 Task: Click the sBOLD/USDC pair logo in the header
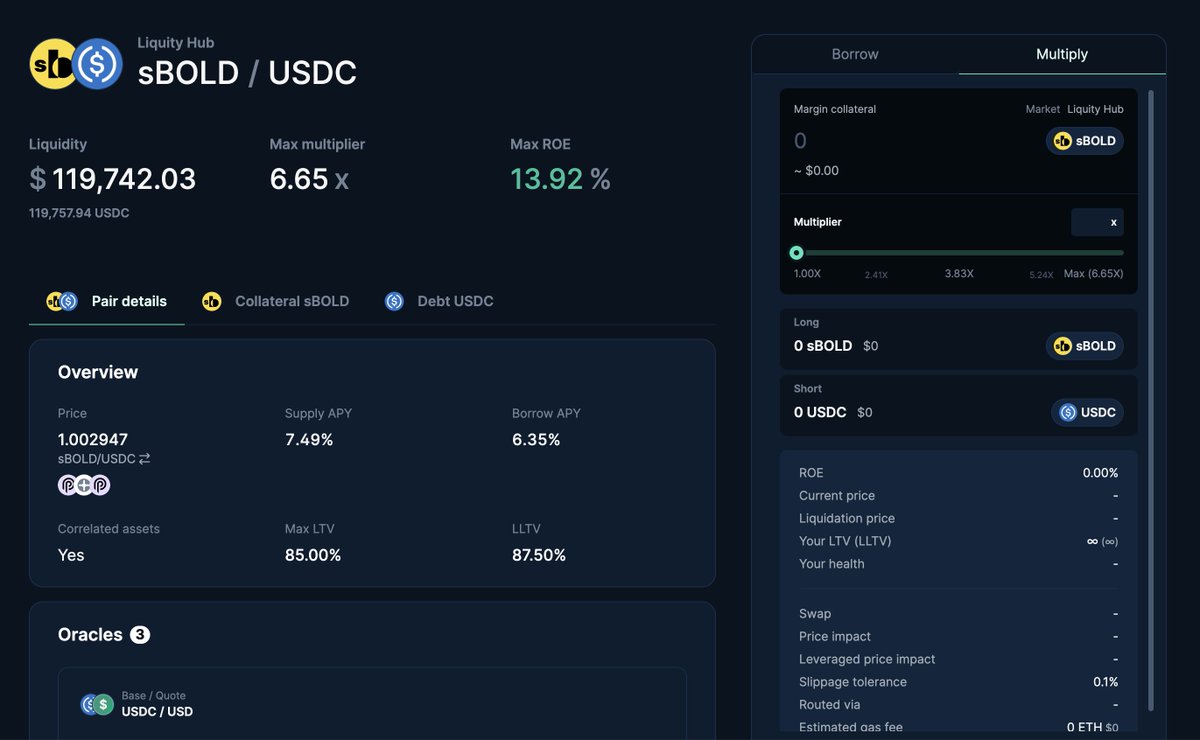75,62
